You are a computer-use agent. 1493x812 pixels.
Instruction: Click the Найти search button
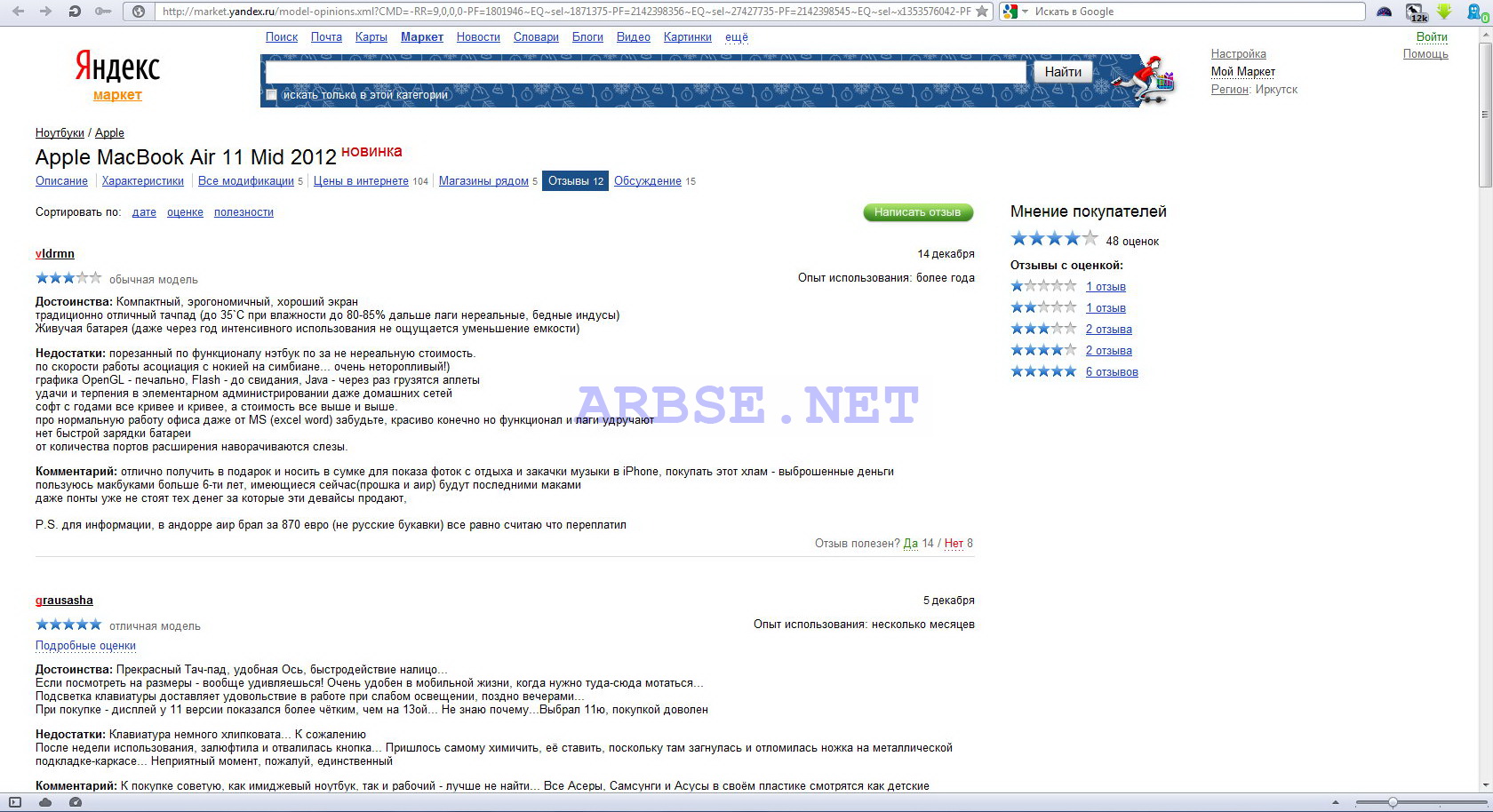tap(1063, 72)
